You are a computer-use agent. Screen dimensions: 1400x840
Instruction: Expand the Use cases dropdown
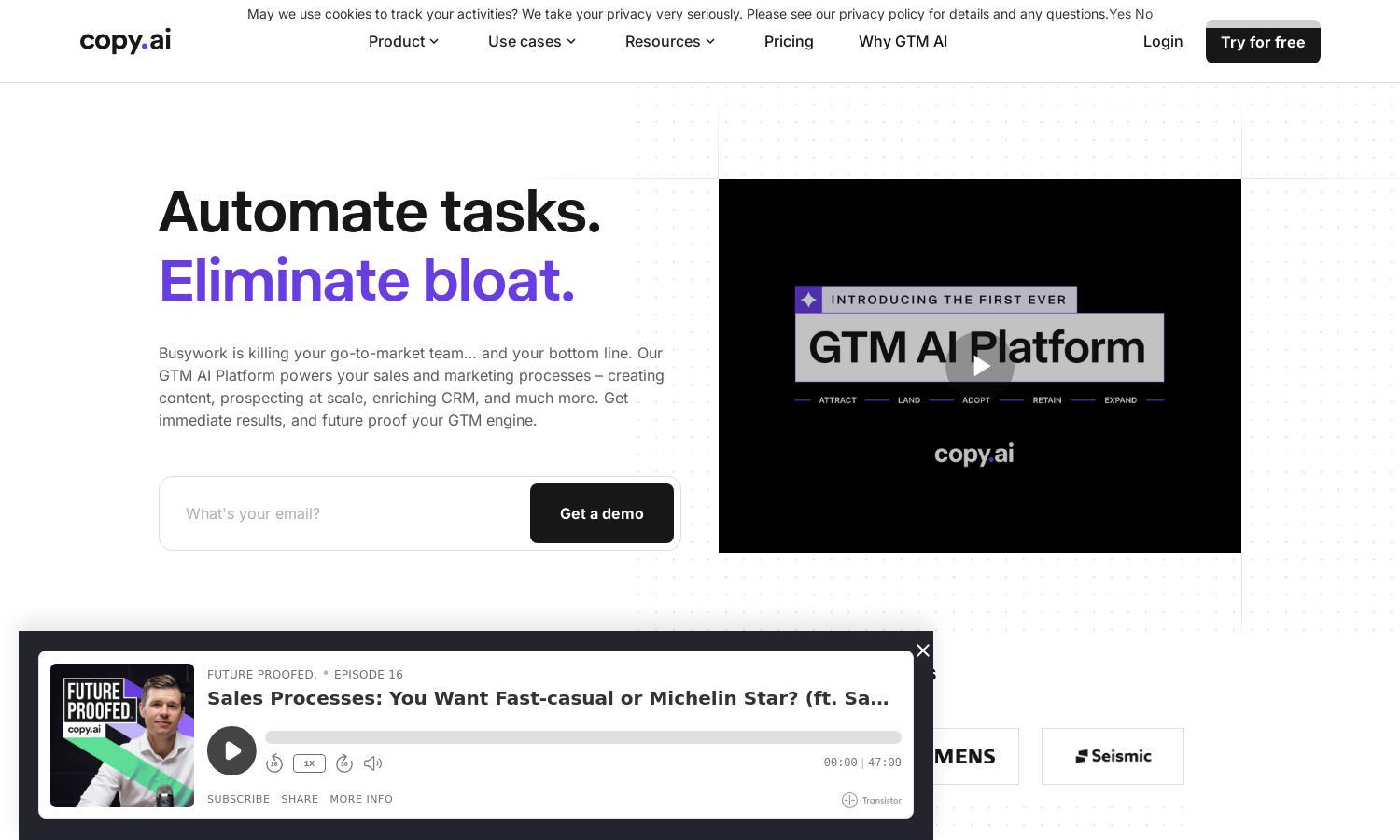532,41
